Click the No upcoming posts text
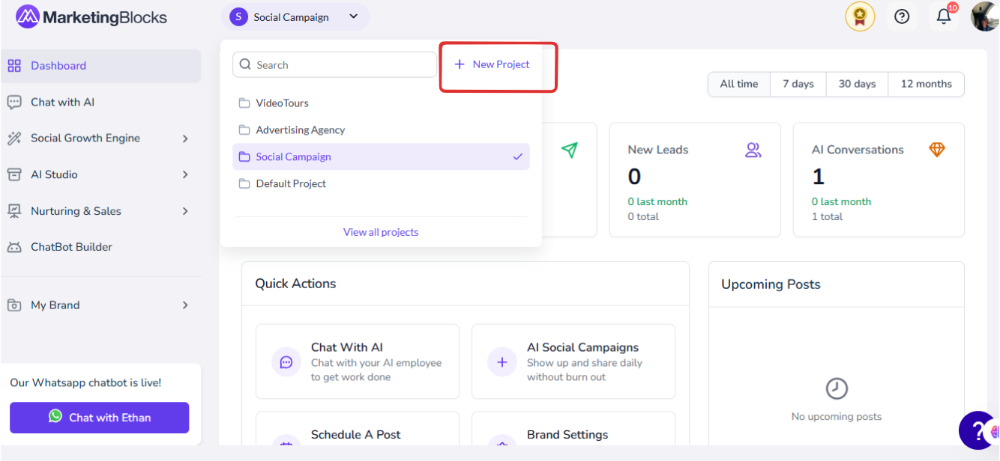Viewport: 1000px width, 461px height. [x=836, y=416]
